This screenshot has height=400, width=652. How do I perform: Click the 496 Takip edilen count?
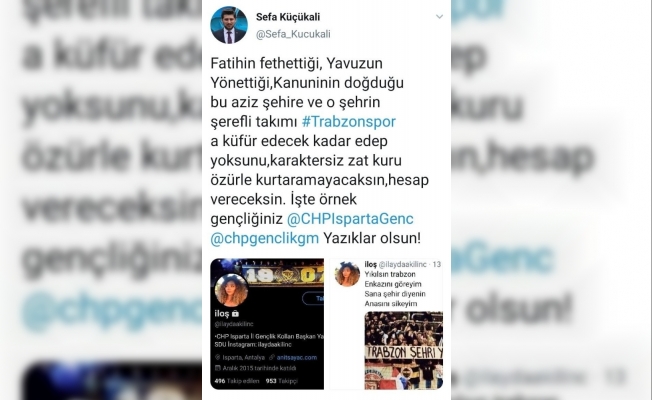pyautogui.click(x=237, y=381)
